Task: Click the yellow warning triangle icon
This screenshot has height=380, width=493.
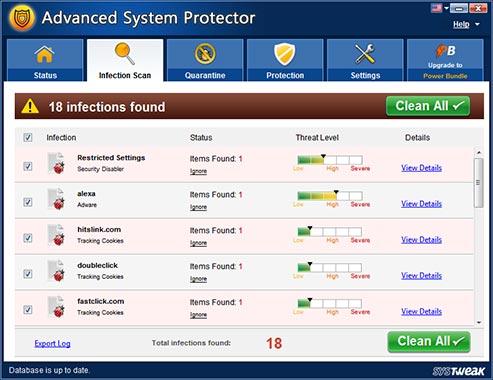Action: (x=30, y=106)
